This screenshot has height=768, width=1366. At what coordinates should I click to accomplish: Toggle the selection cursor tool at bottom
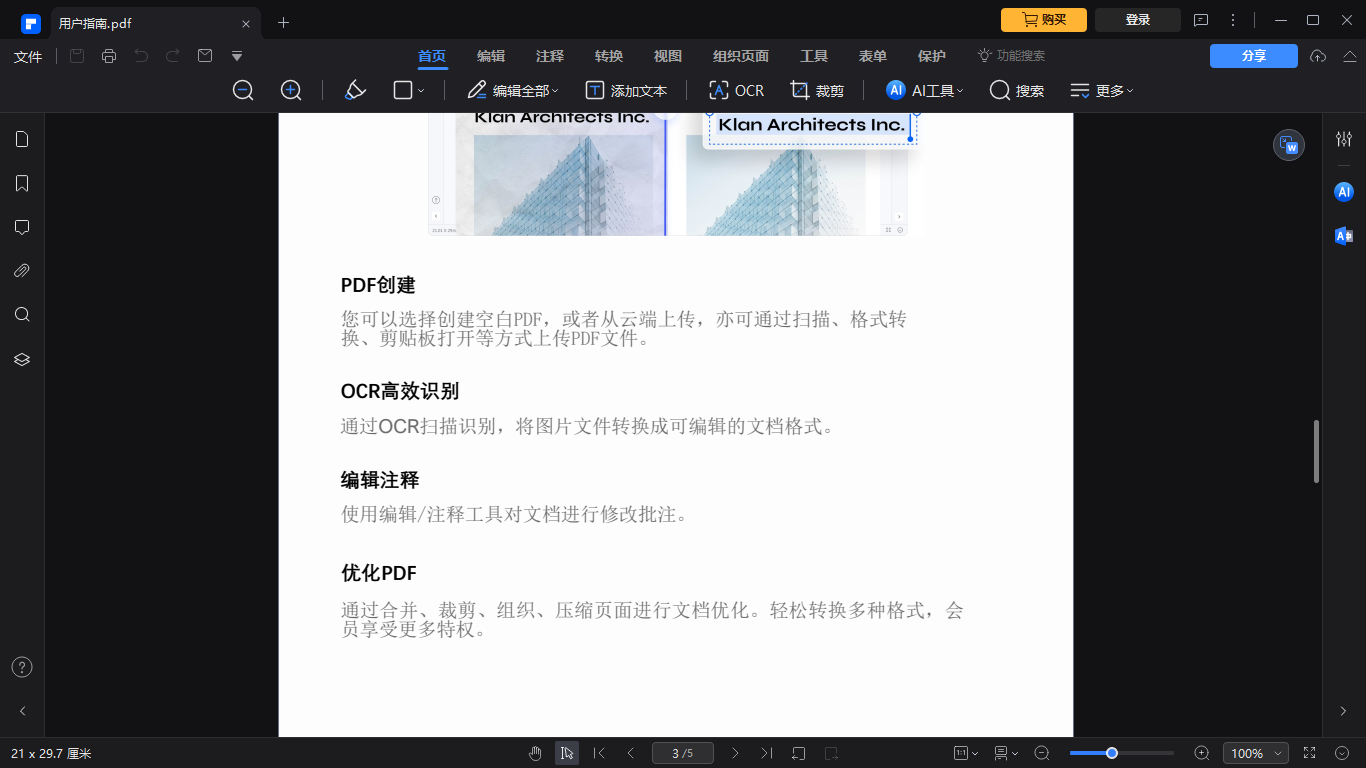click(567, 752)
